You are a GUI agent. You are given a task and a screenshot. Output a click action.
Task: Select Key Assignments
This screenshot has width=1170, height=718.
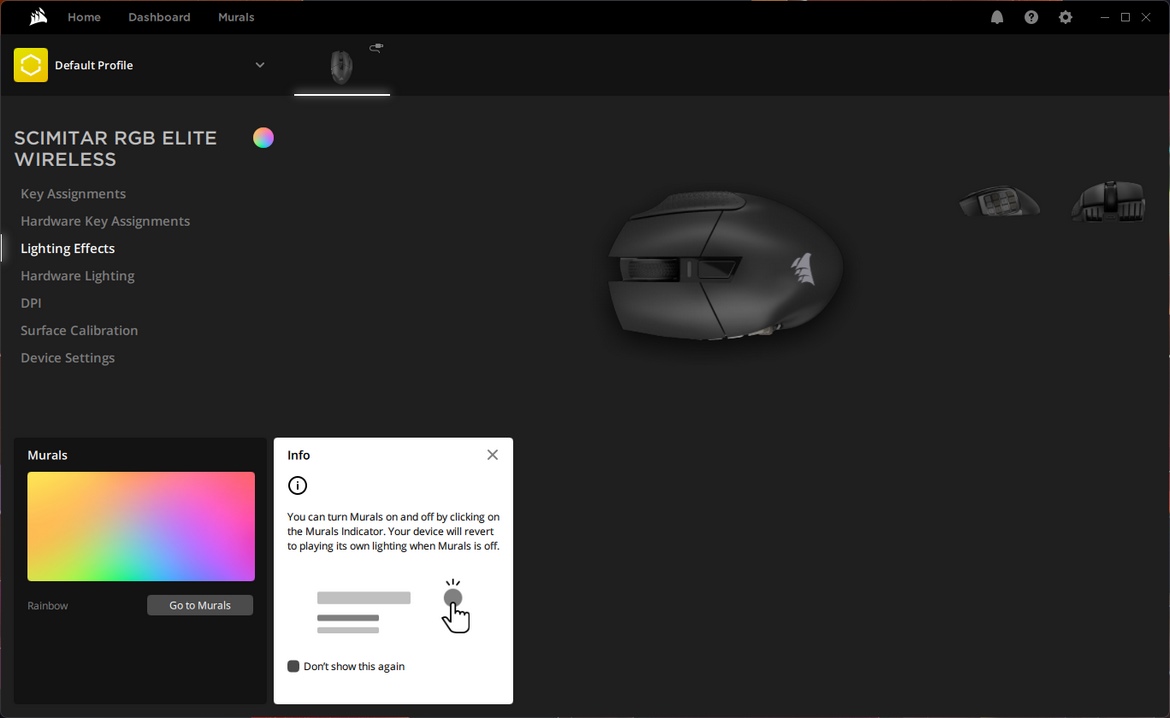tap(73, 194)
